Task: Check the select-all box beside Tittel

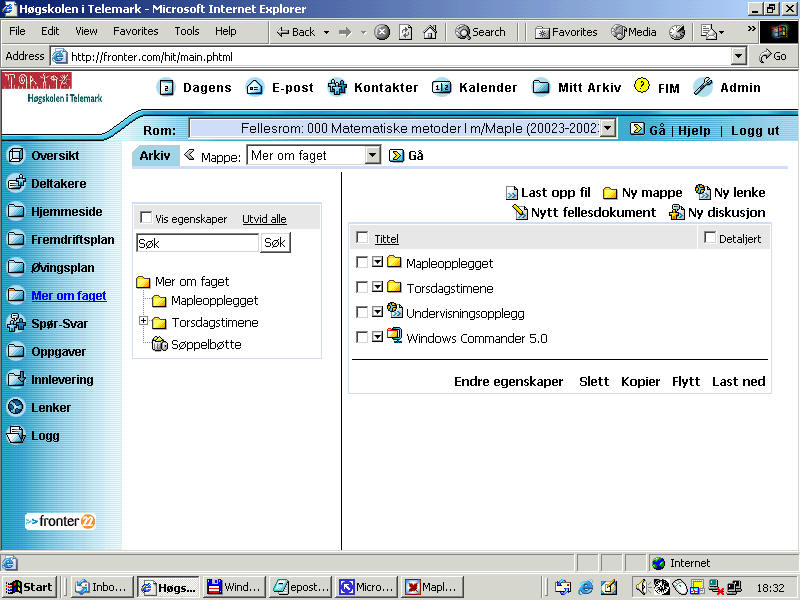Action: (x=362, y=237)
